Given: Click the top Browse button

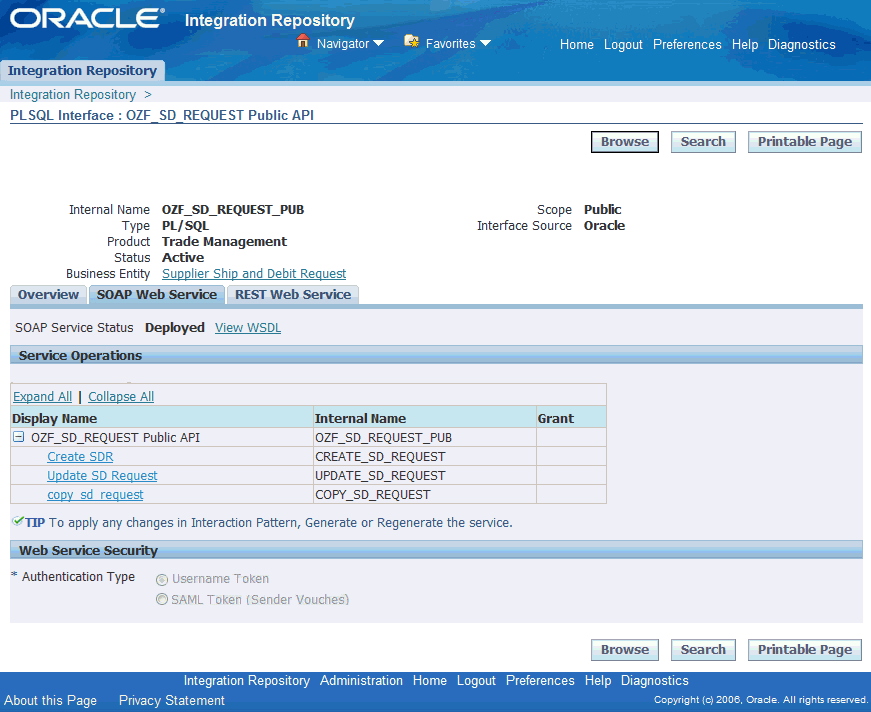Looking at the screenshot, I should point(625,142).
